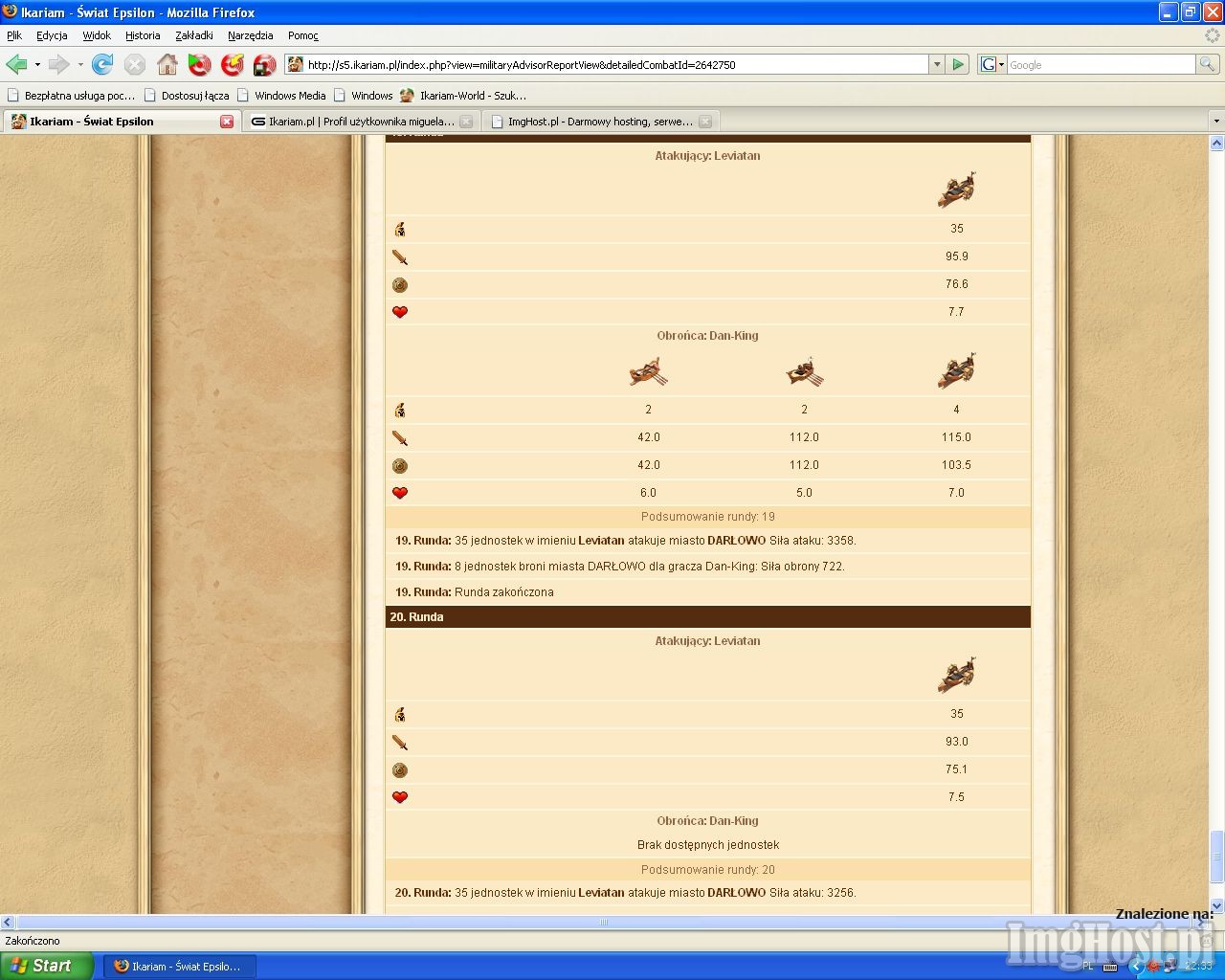Go back using the green back arrow
The height and width of the screenshot is (980, 1225).
pyautogui.click(x=16, y=64)
